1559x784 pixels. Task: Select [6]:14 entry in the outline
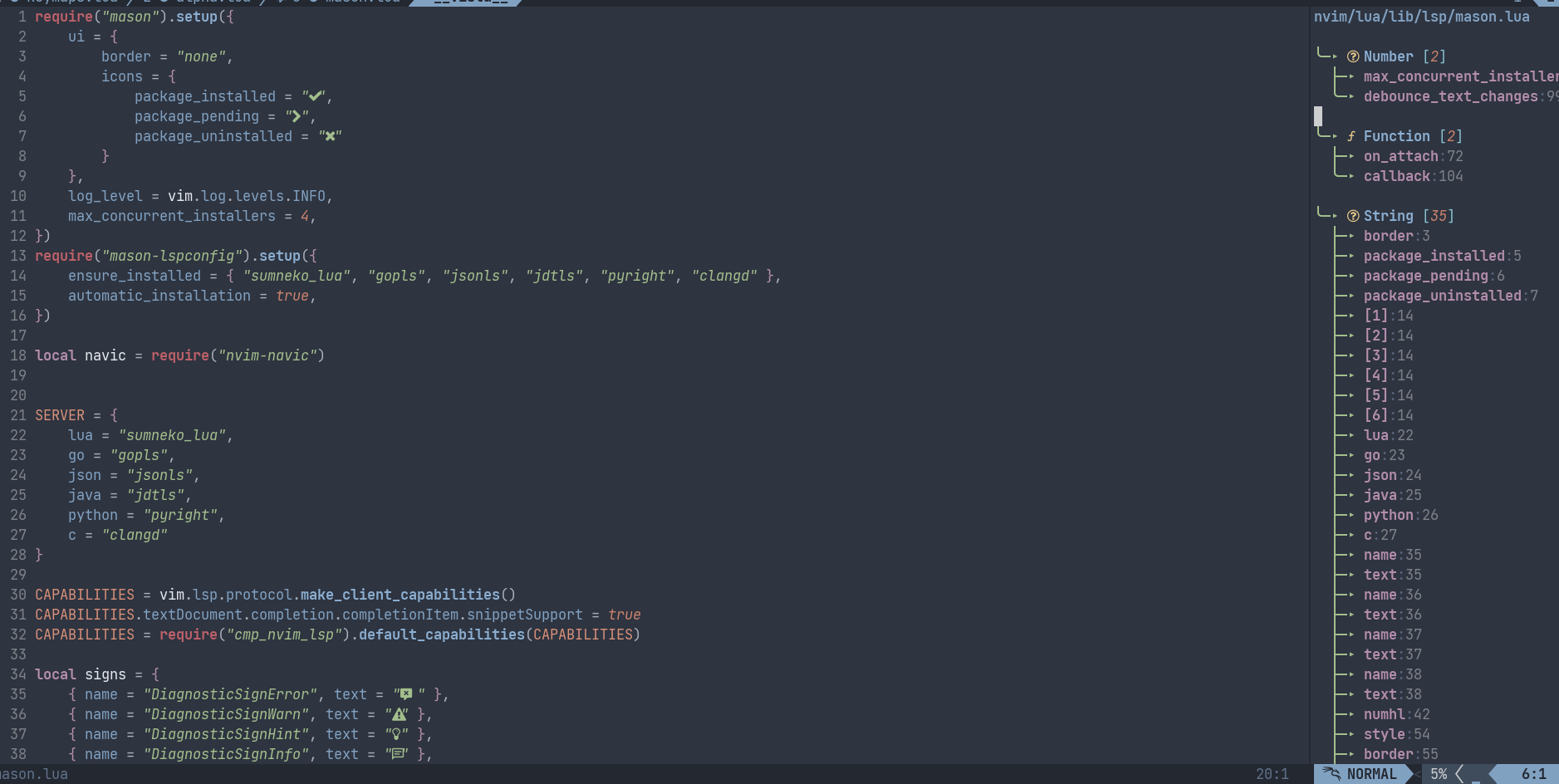point(1388,415)
